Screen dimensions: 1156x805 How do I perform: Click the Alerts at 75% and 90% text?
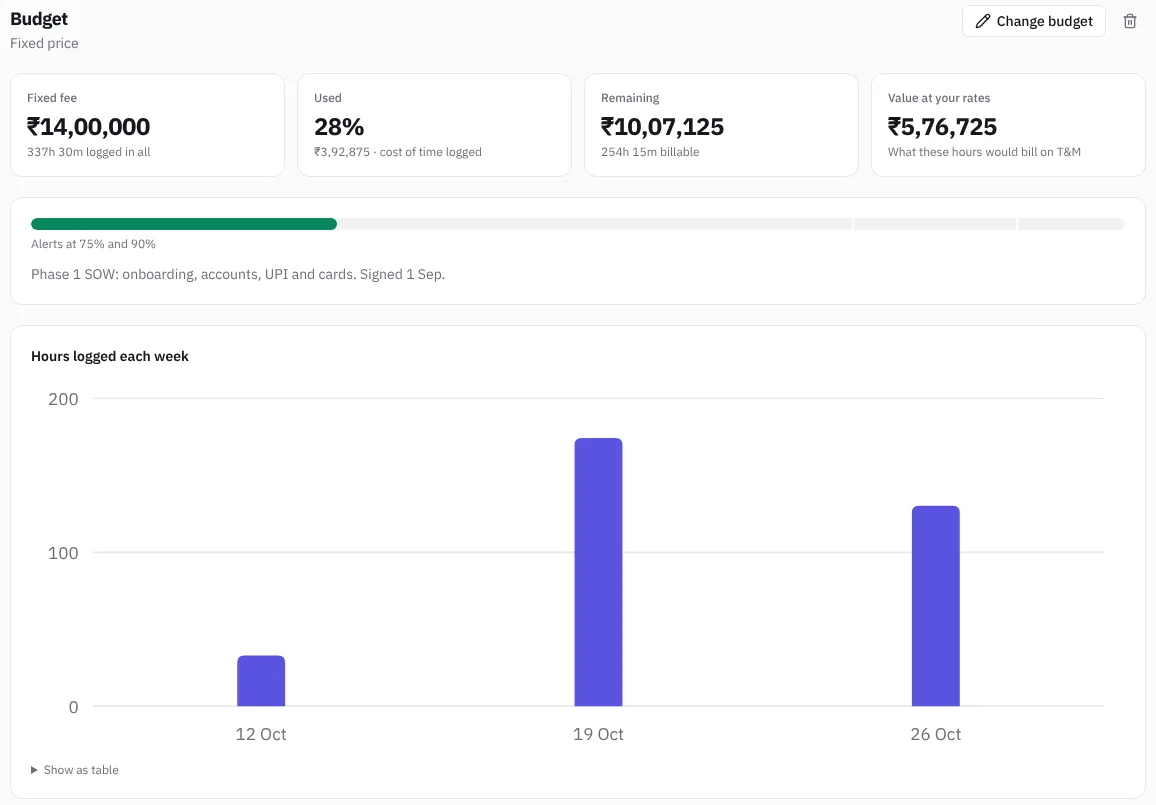(x=93, y=244)
